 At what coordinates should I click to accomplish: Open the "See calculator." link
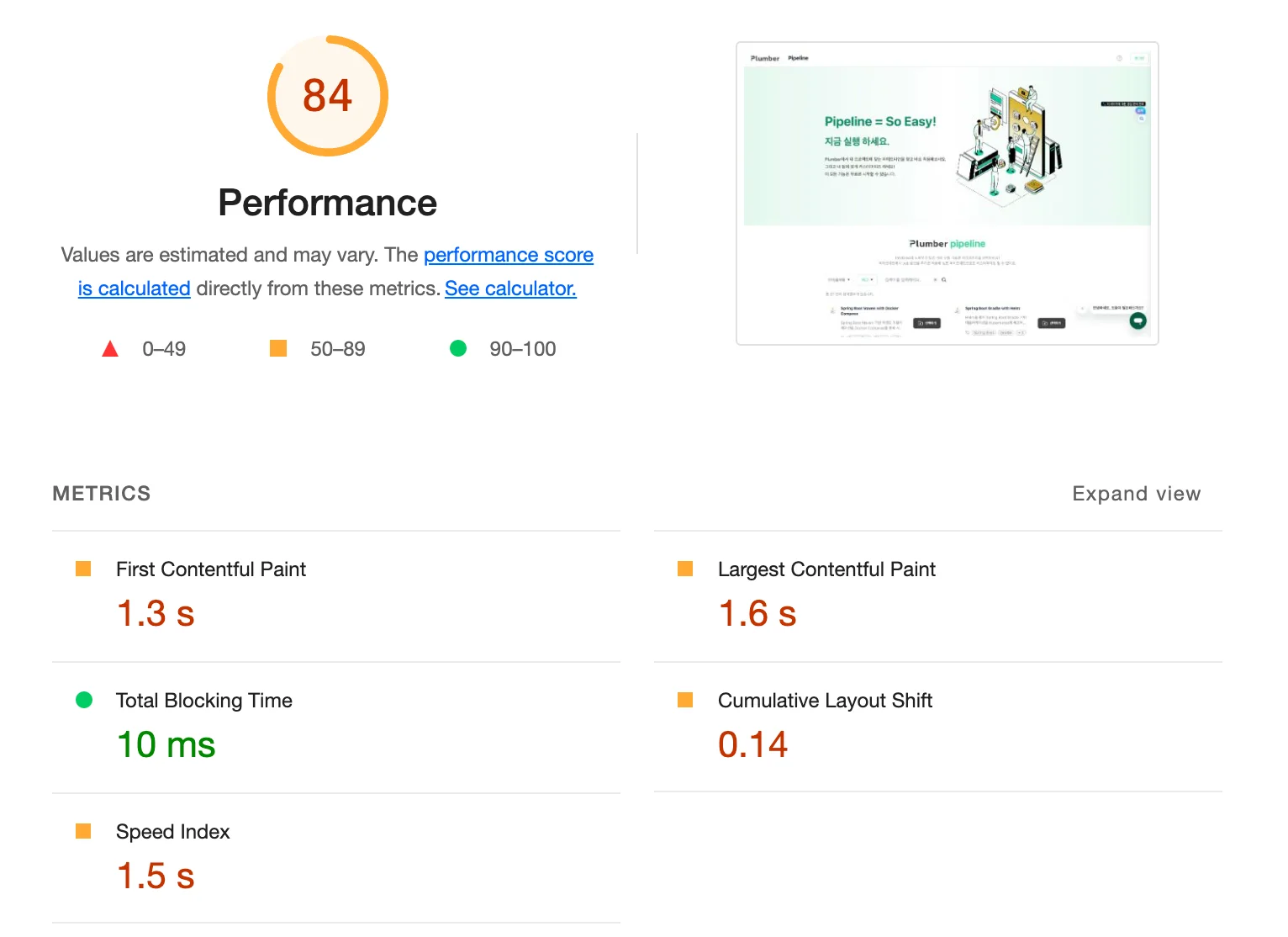[x=510, y=289]
